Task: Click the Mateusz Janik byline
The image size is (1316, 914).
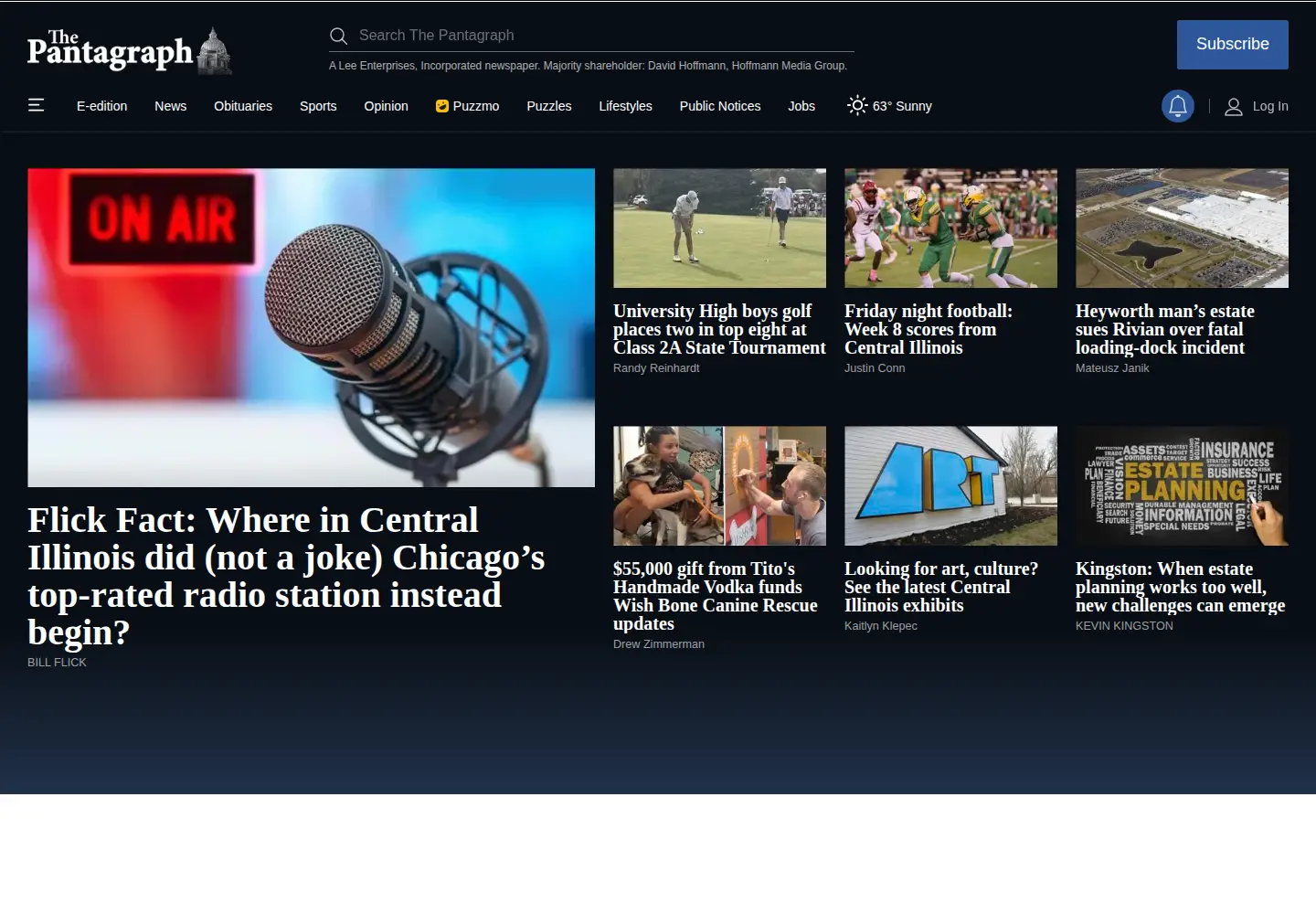Action: pyautogui.click(x=1112, y=367)
